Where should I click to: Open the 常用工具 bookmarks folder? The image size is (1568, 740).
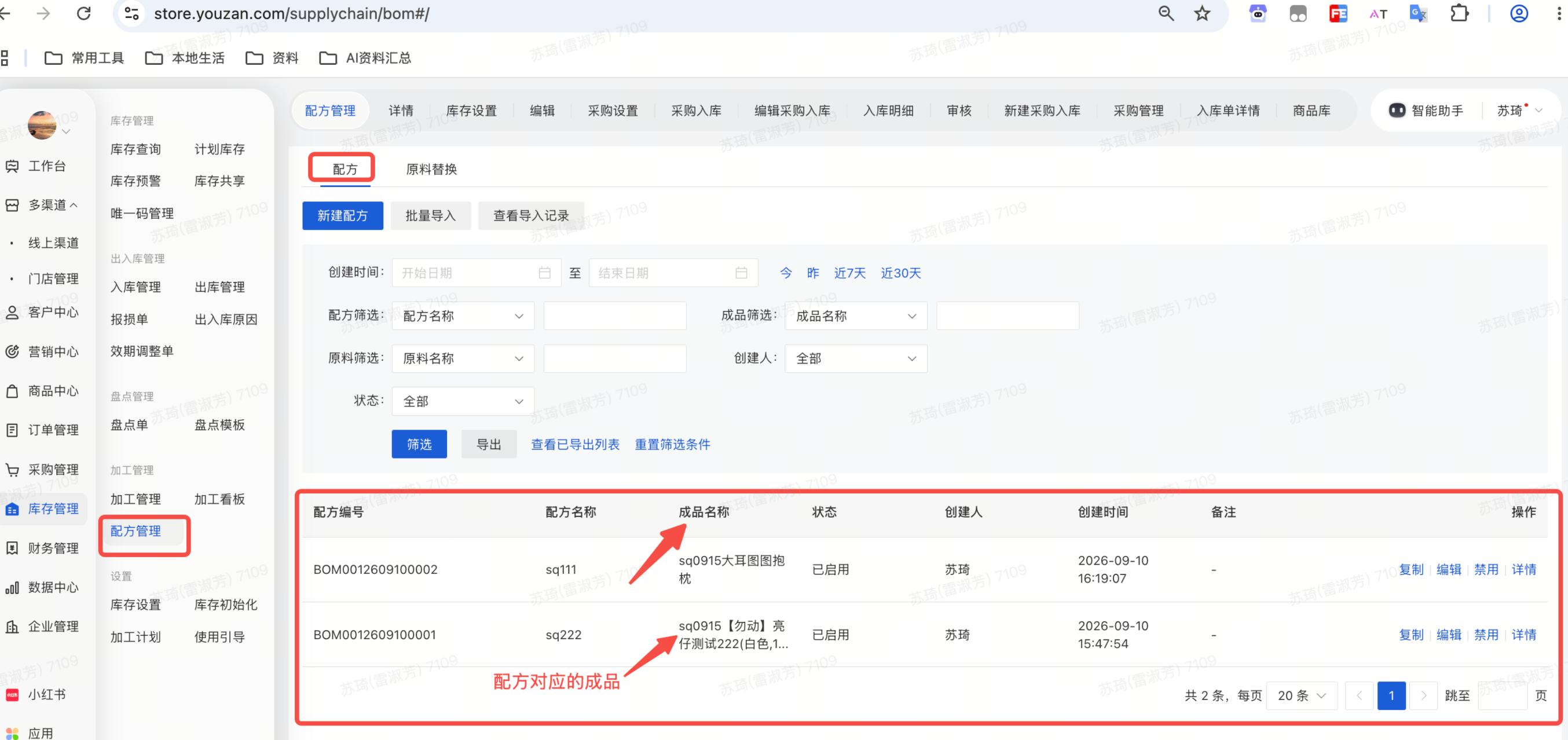[85, 58]
